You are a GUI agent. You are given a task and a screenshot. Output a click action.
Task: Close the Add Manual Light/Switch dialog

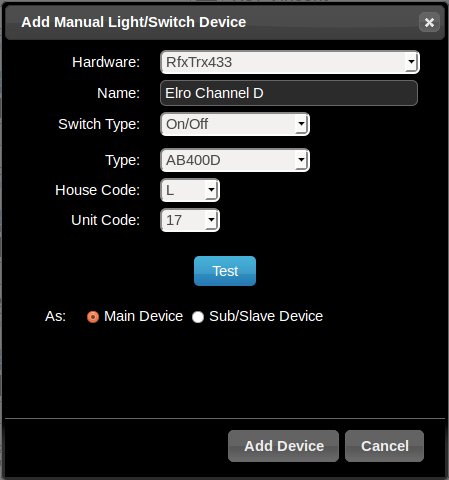429,22
